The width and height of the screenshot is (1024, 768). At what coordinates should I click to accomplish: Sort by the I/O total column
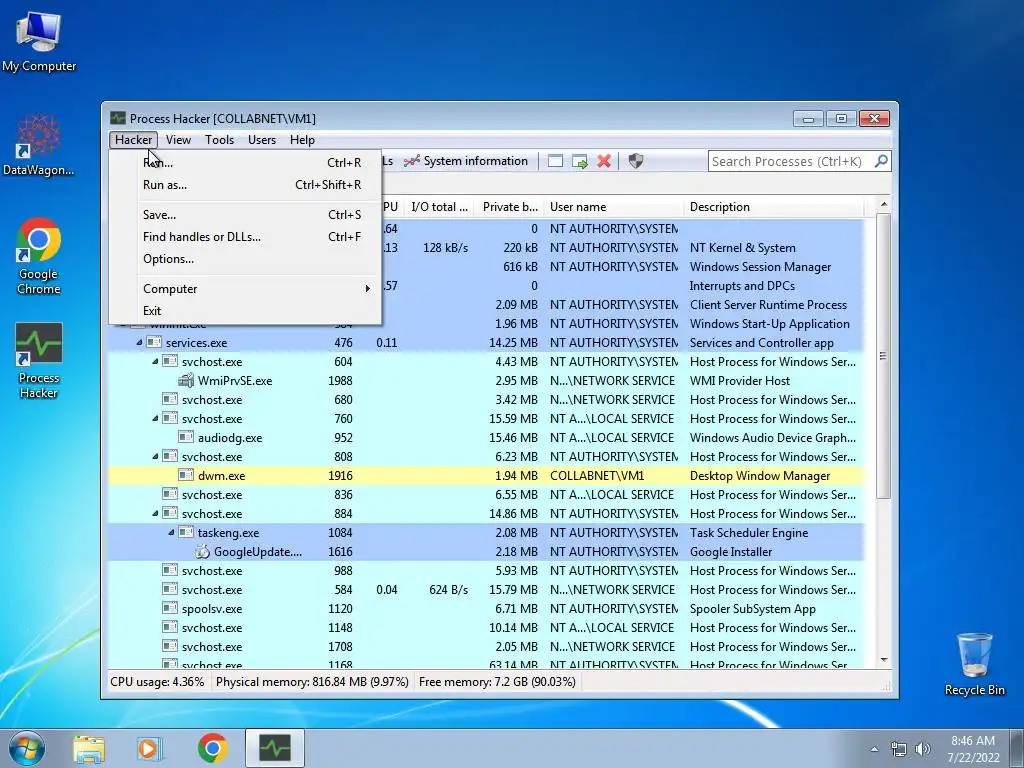[x=439, y=207]
